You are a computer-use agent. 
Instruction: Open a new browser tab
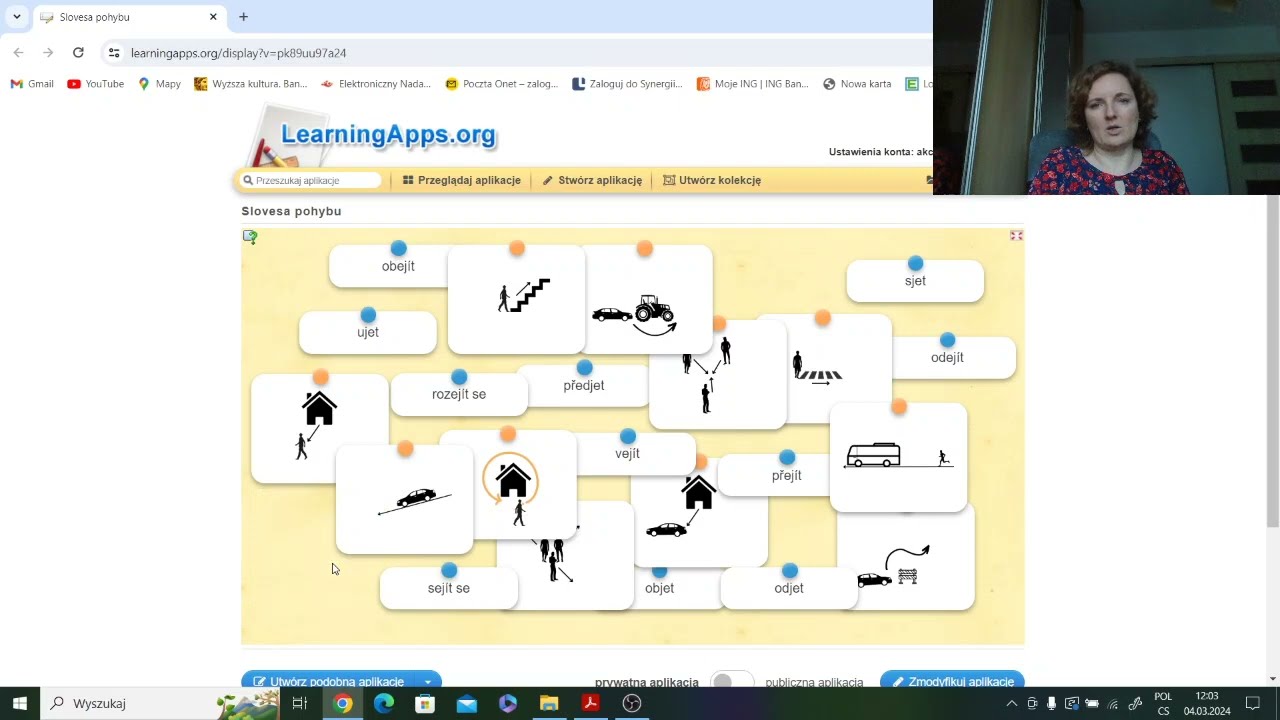pos(243,17)
